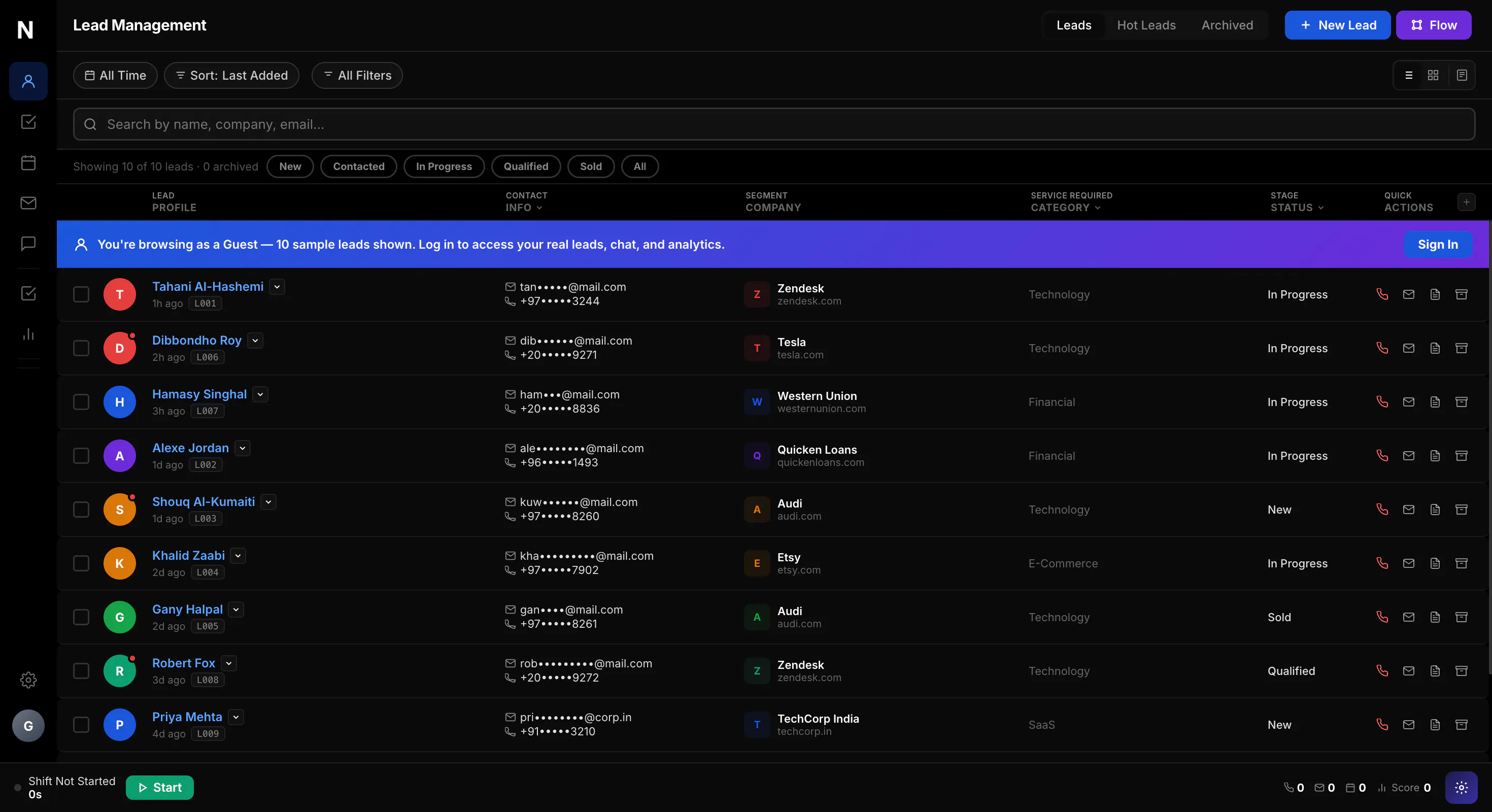Call Tahani Al-Hashemi with the phone icon

pos(1382,294)
